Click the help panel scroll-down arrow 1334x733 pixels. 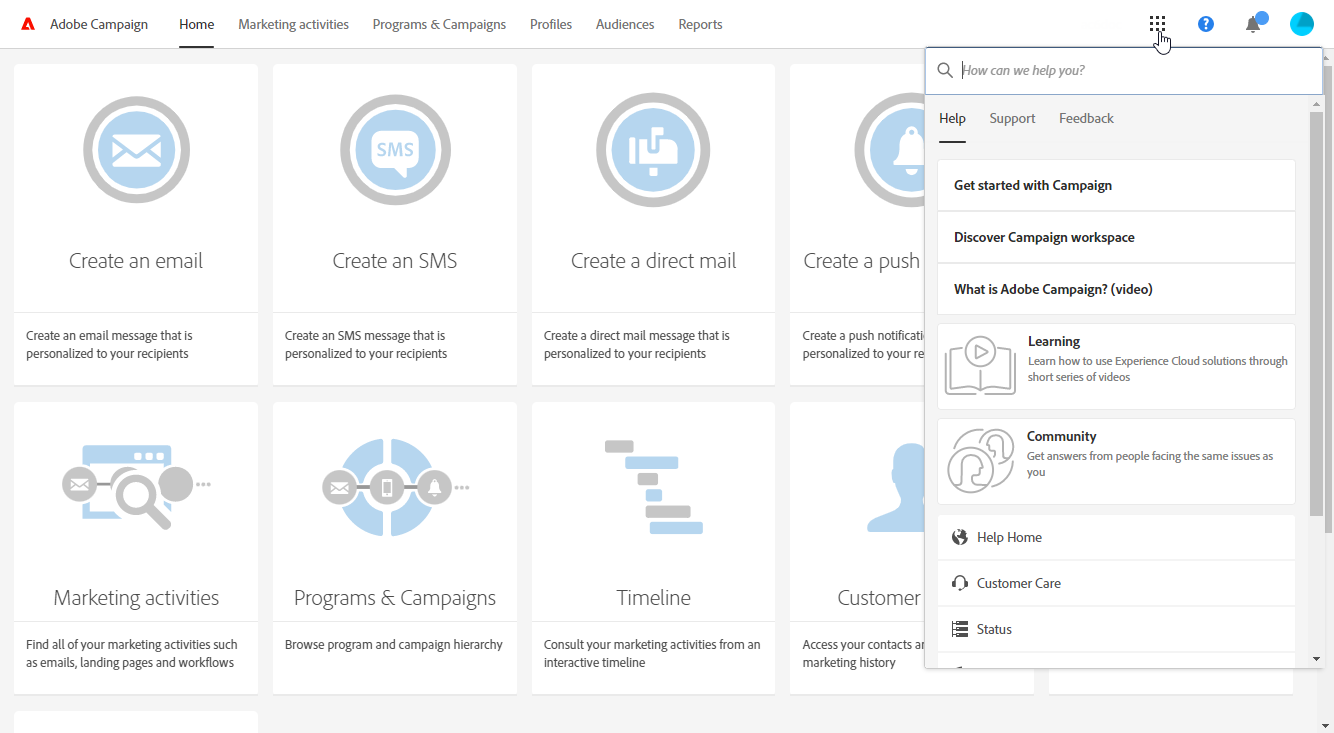tap(1316, 659)
